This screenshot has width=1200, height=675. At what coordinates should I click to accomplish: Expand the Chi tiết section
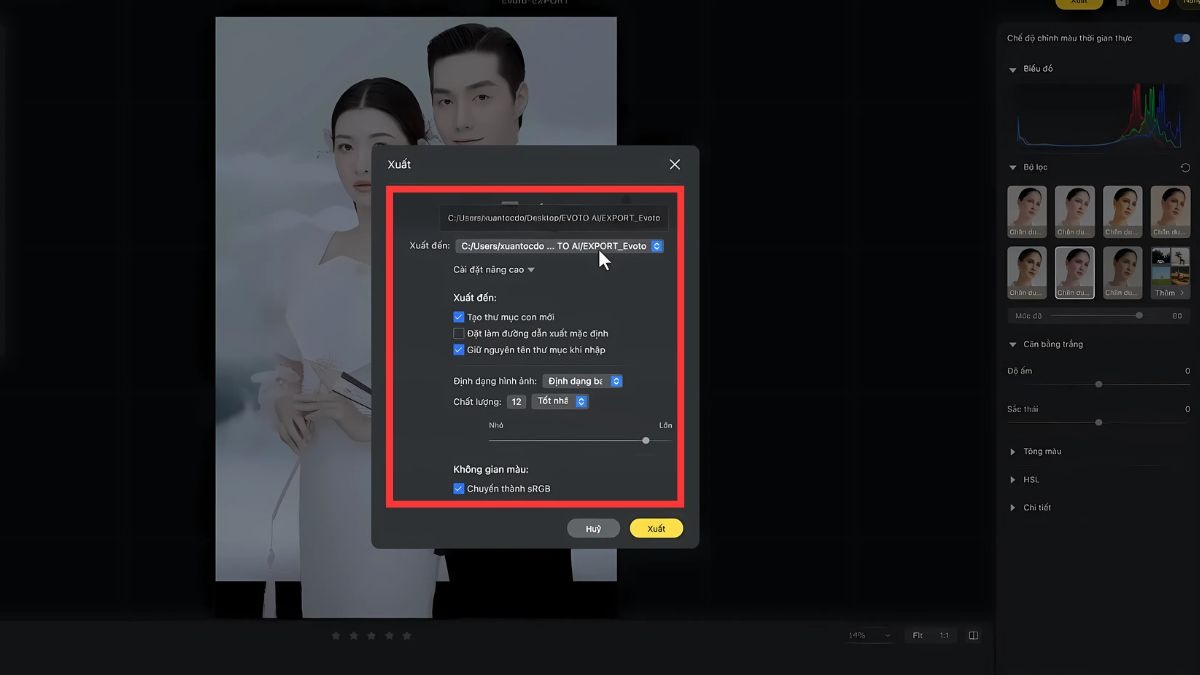(1013, 508)
